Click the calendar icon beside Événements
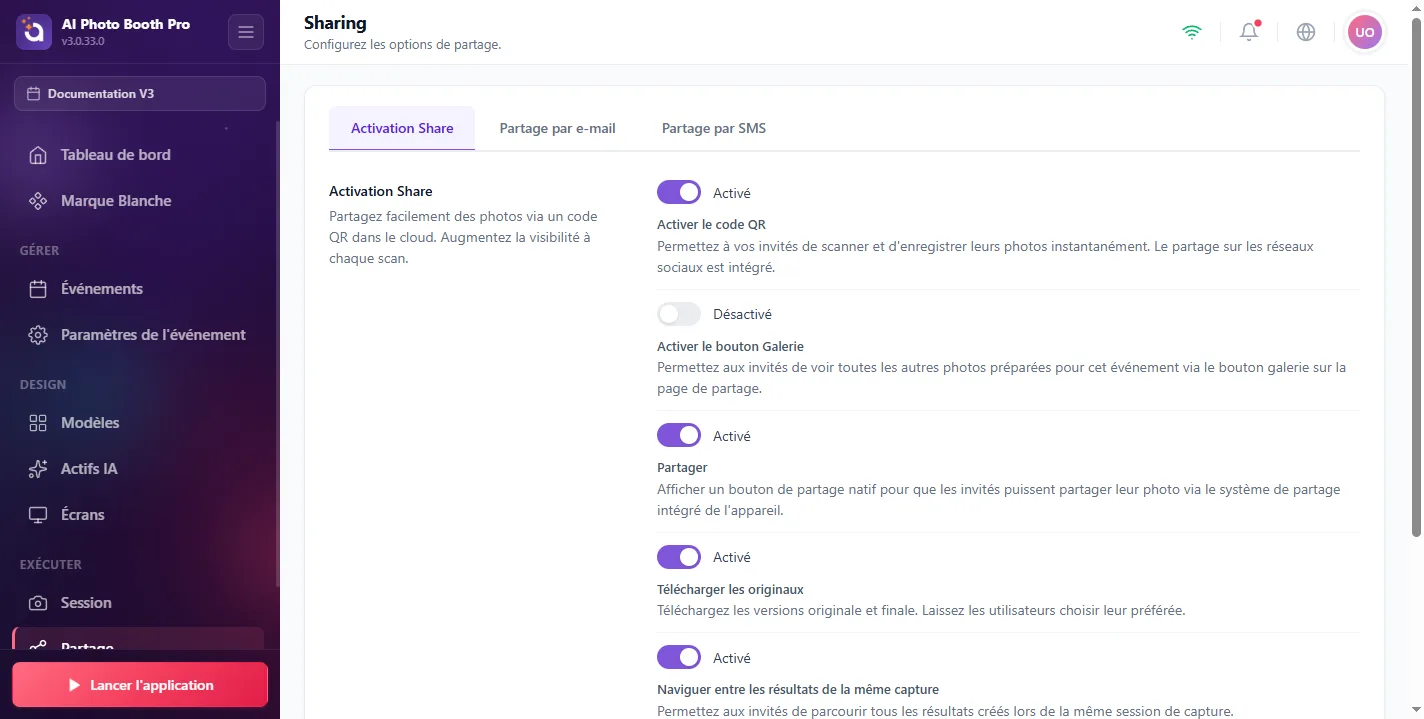The height and width of the screenshot is (719, 1424). (x=38, y=289)
